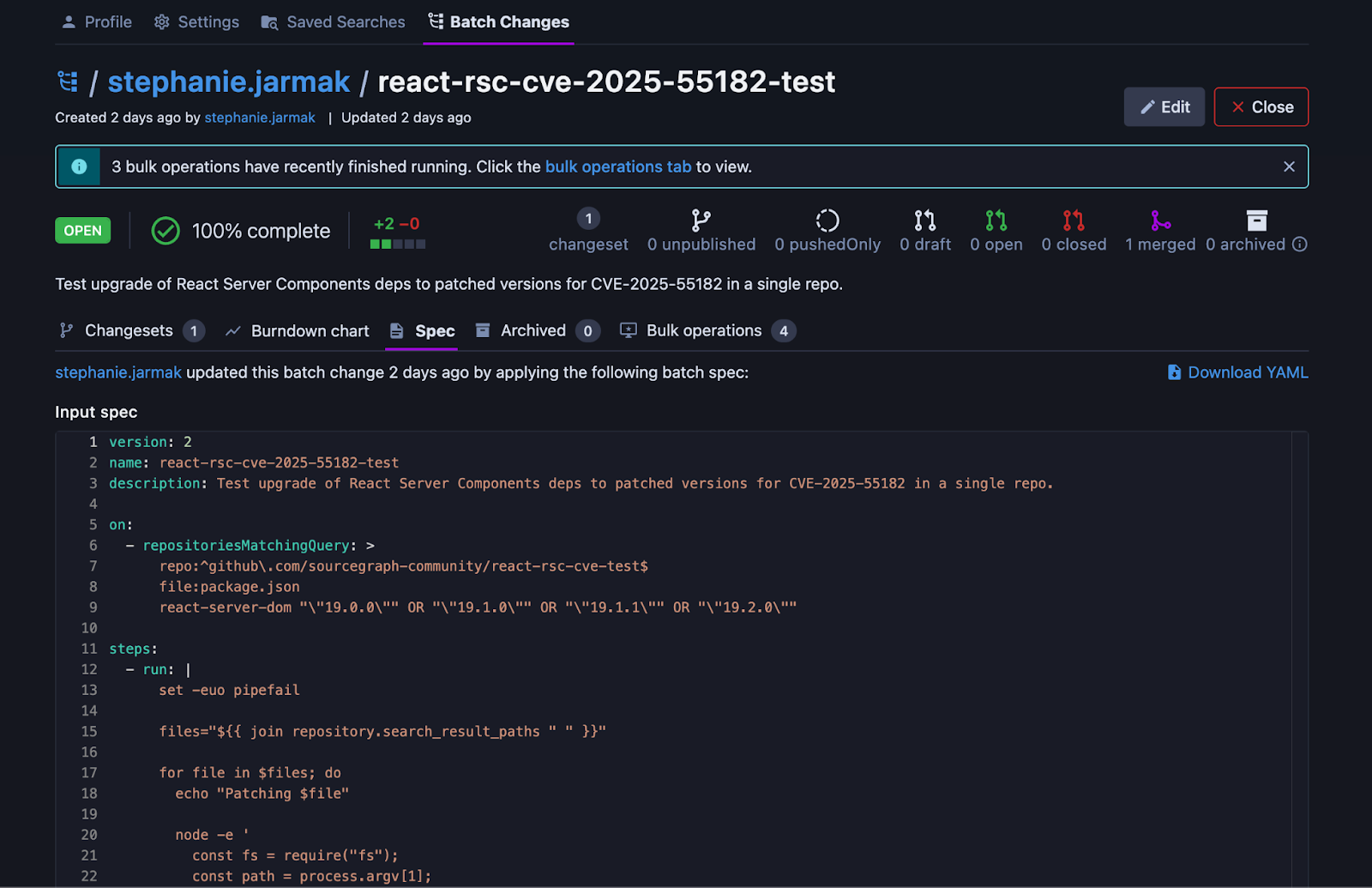The height and width of the screenshot is (888, 1372).
Task: Click the draft pull request icon
Action: [925, 220]
